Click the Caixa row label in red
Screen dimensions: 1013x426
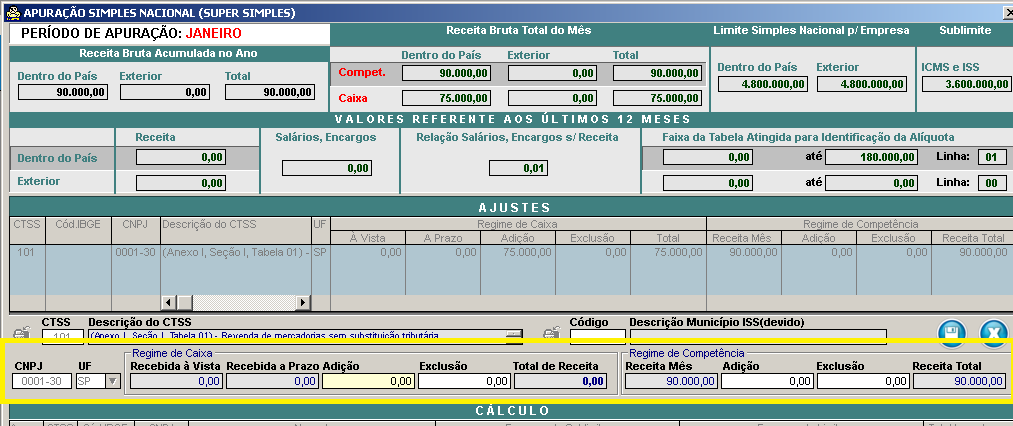(352, 98)
